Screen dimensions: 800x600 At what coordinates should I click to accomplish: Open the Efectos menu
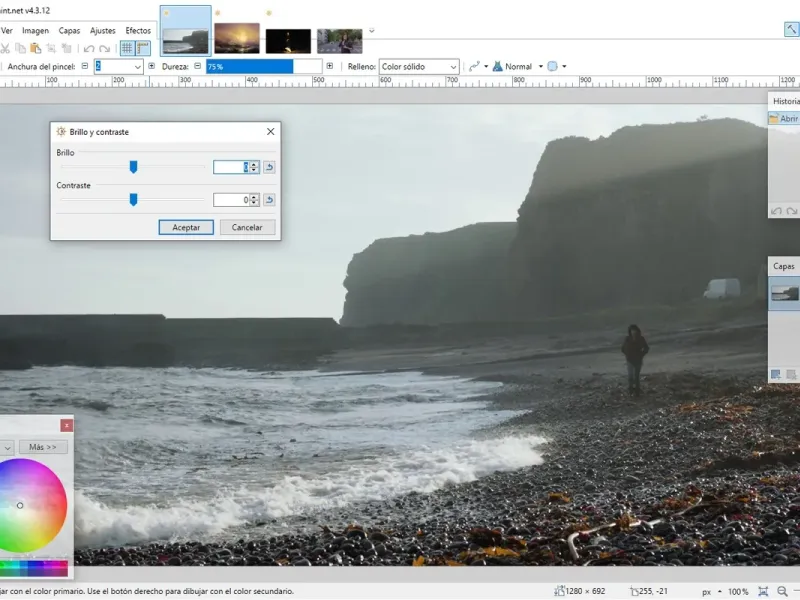pyautogui.click(x=138, y=31)
